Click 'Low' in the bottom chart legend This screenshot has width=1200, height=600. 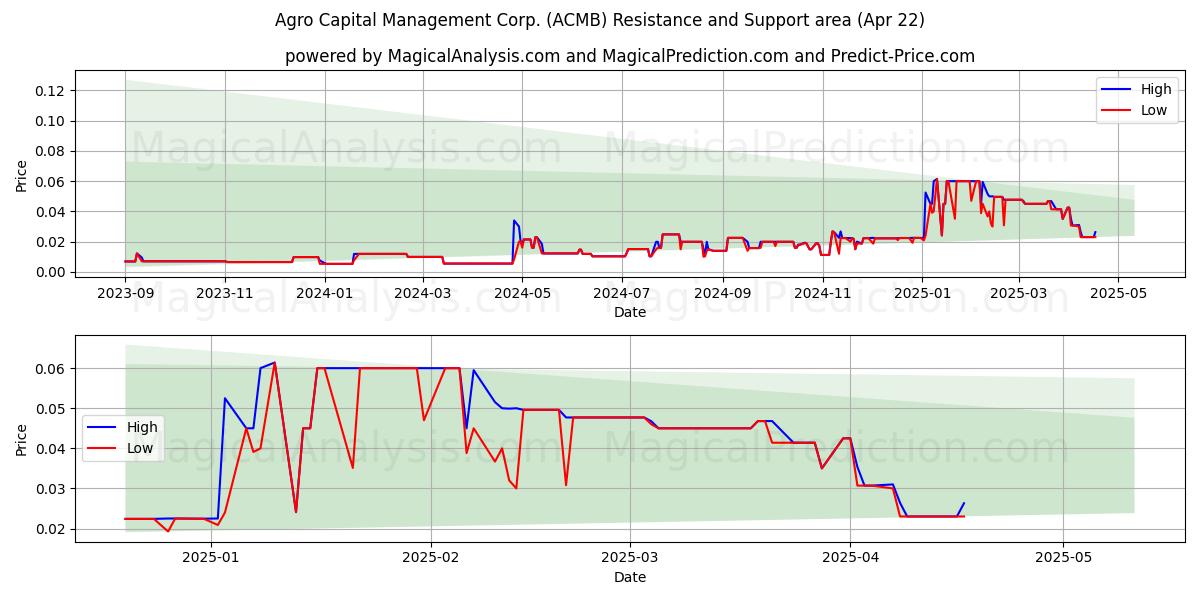tap(140, 448)
